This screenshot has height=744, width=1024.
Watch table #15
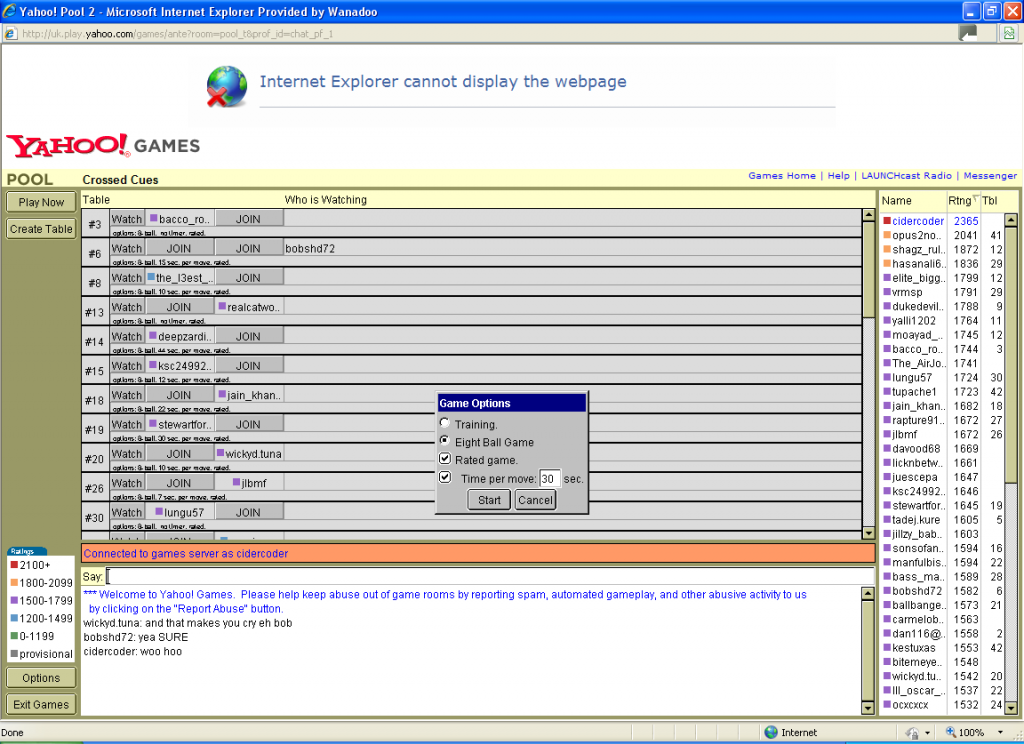pos(127,366)
